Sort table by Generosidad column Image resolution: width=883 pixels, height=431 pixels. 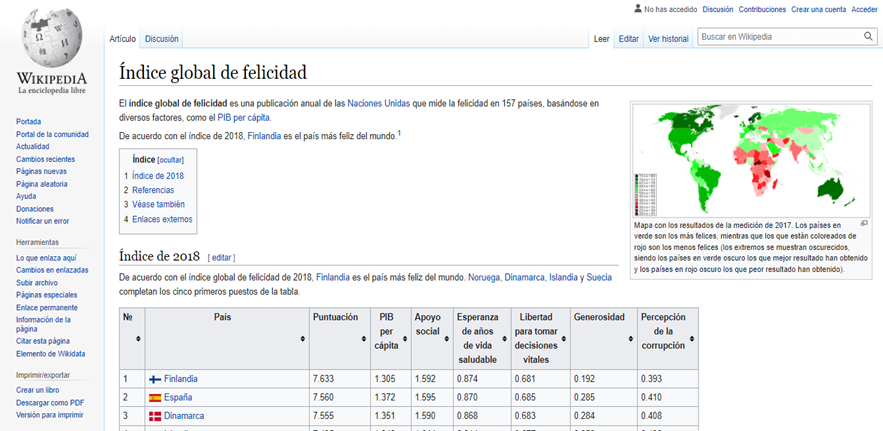(631, 339)
